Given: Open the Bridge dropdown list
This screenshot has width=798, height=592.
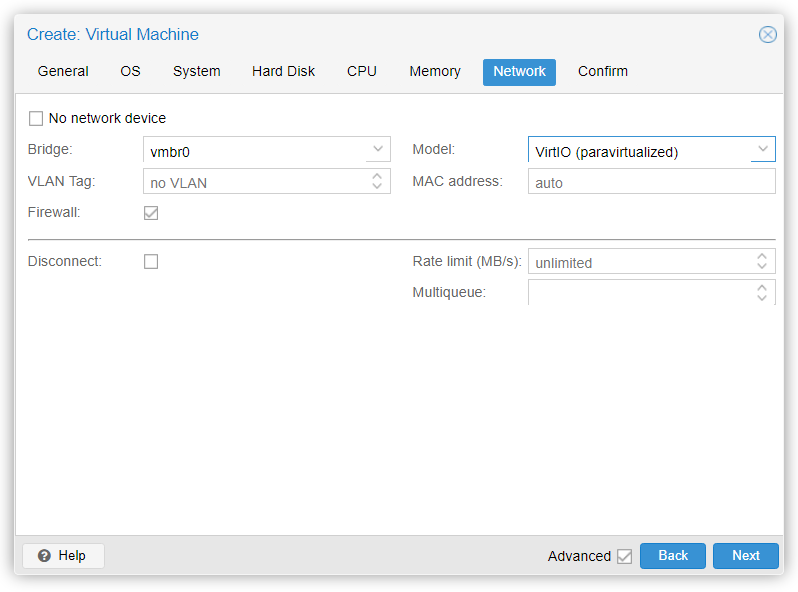Looking at the screenshot, I should (378, 150).
